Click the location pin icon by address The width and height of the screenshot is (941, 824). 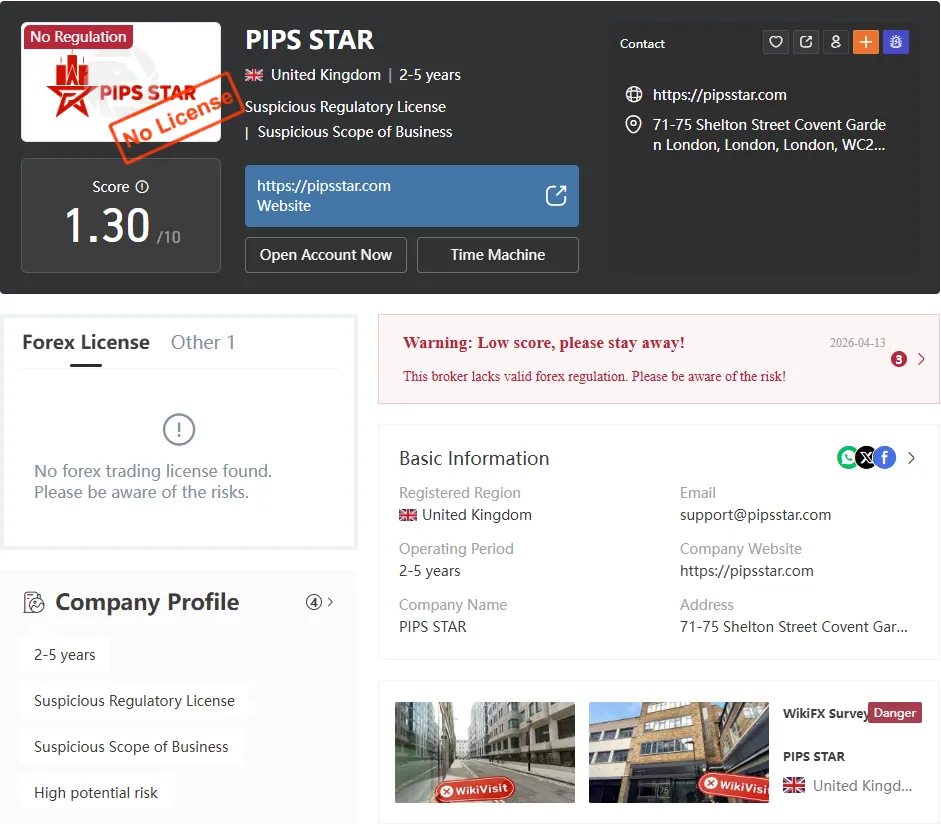[633, 124]
